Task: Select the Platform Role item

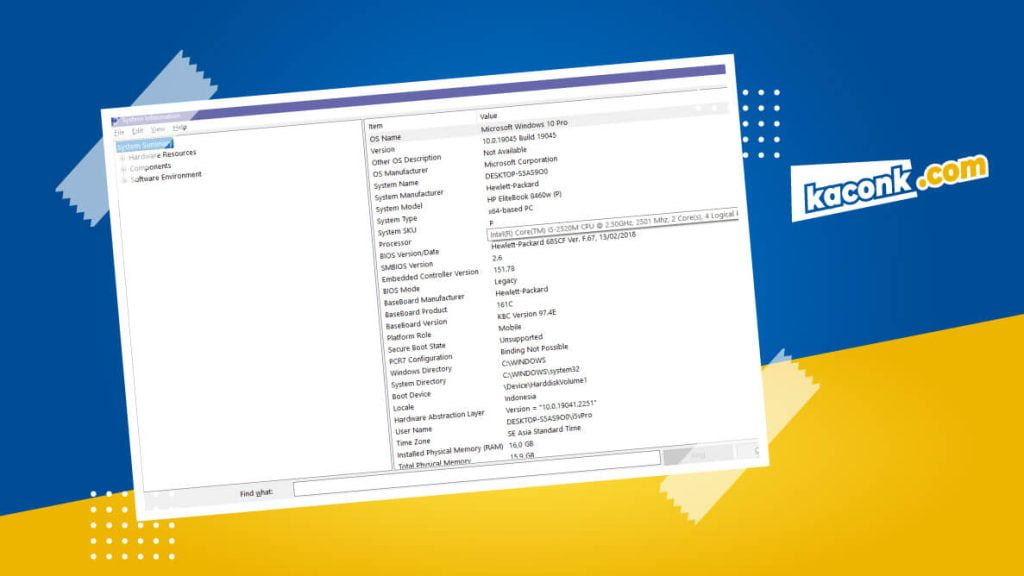Action: [x=409, y=336]
